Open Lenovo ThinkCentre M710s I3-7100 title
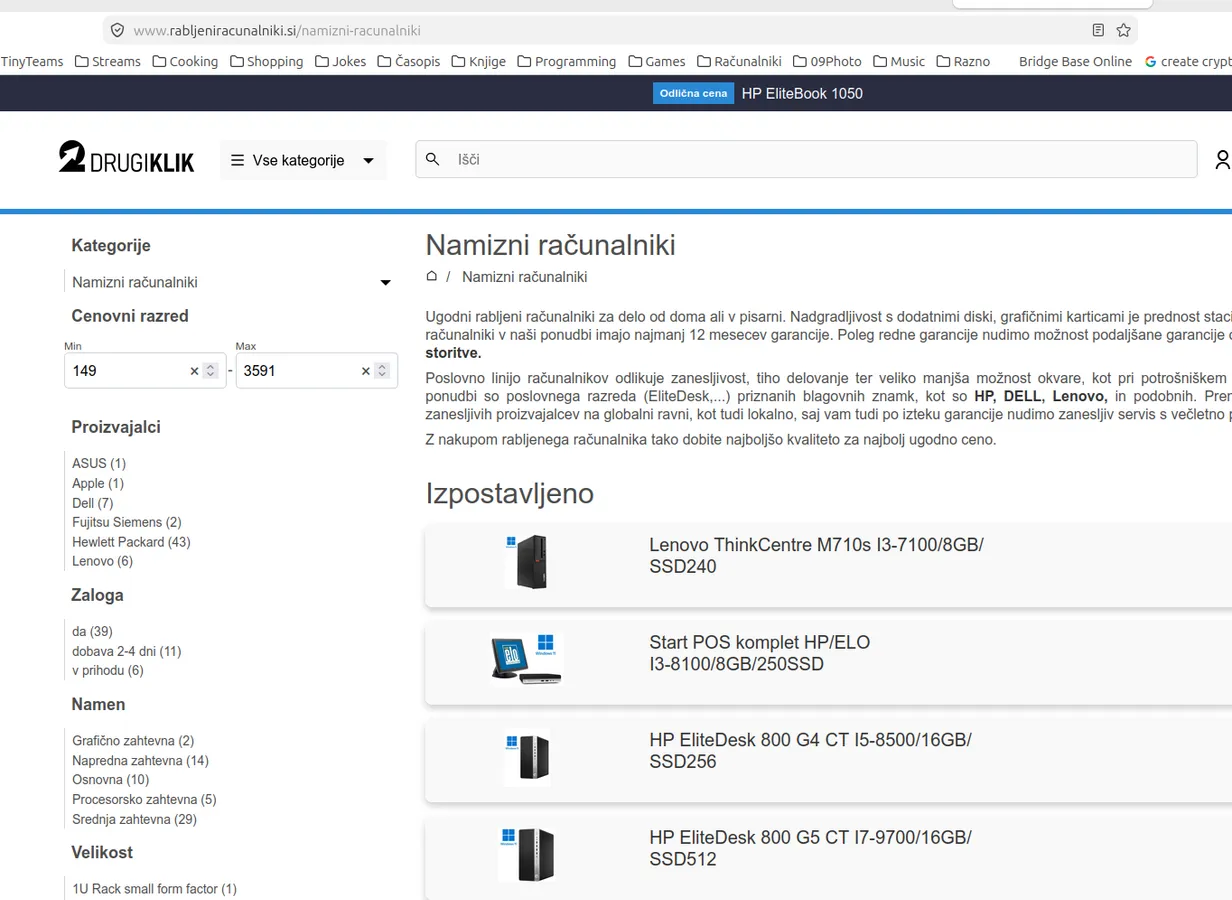Viewport: 1232px width, 900px height. tap(816, 556)
